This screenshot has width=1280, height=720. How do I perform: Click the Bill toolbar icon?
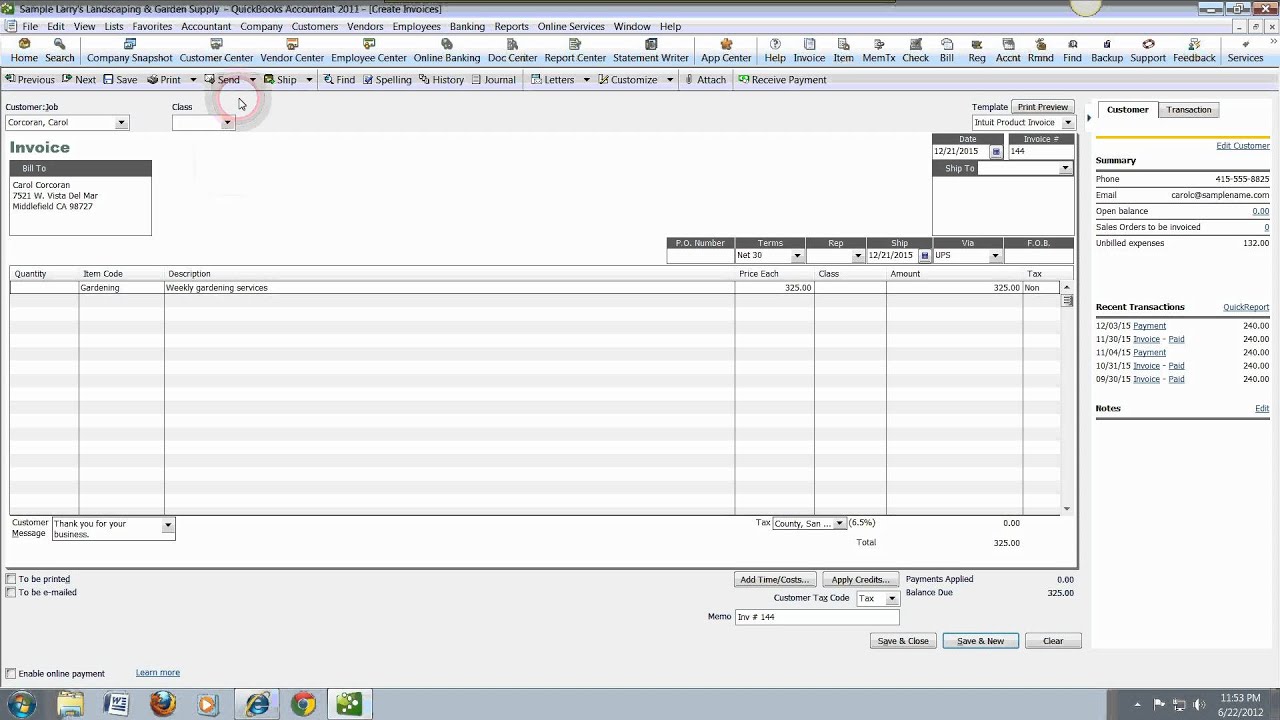[947, 51]
